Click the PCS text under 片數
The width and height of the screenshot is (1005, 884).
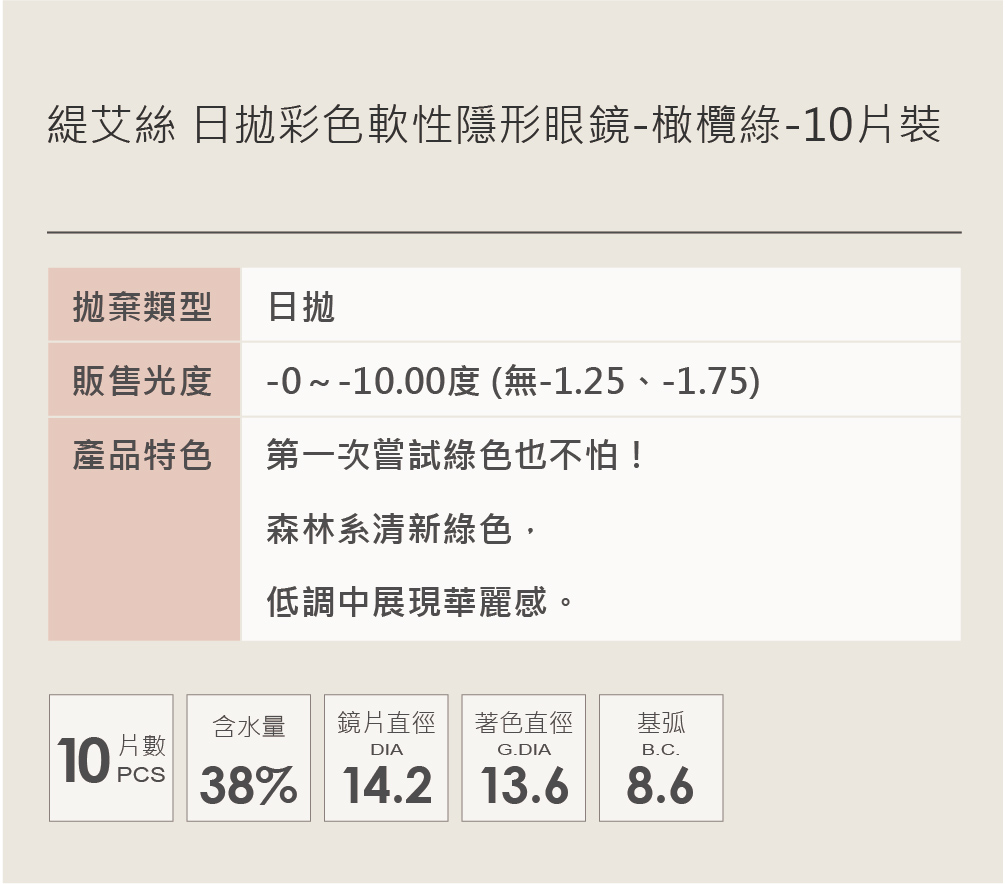(141, 775)
